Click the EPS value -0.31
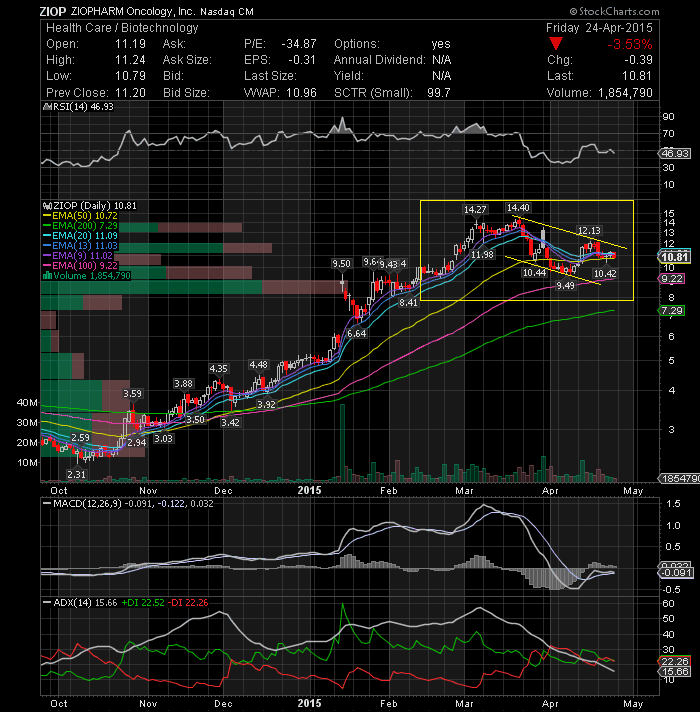Image resolution: width=700 pixels, height=712 pixels. [x=302, y=60]
